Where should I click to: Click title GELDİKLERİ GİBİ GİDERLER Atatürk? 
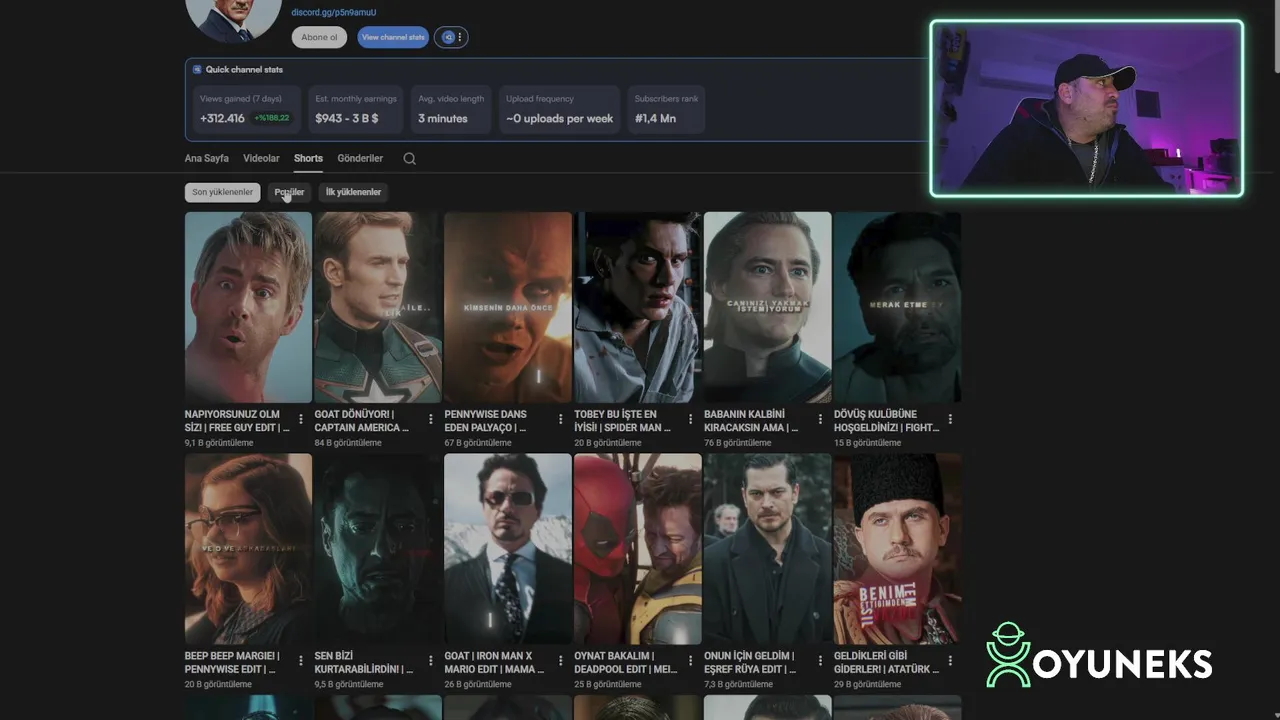point(886,663)
